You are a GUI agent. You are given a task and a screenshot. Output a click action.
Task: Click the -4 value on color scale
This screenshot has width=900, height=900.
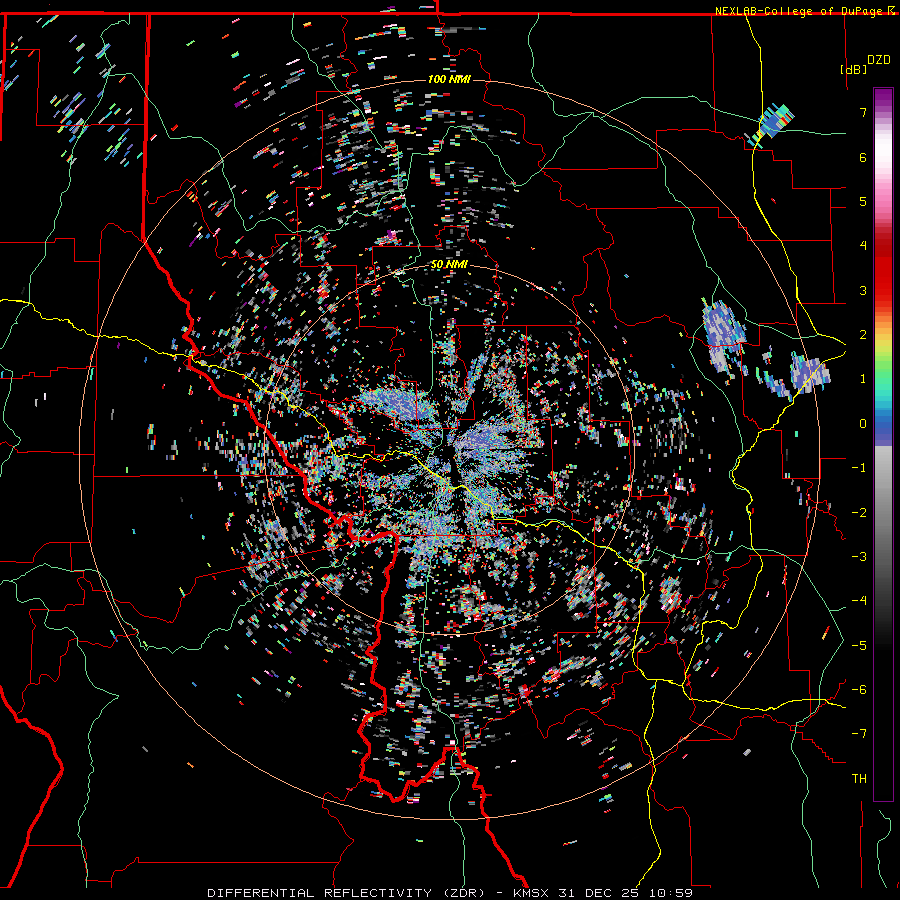coord(859,601)
